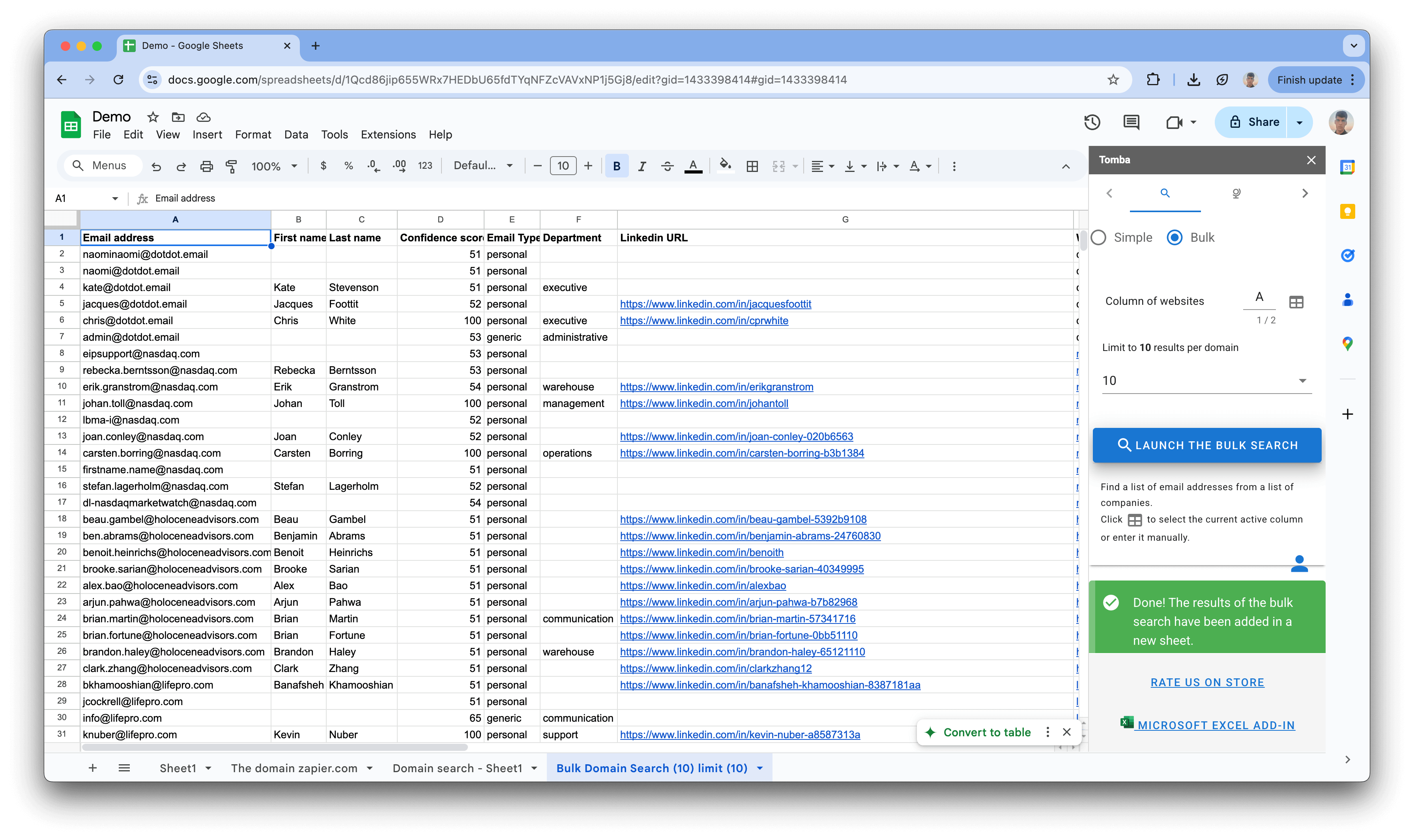Open Google Keep side panel icon

point(1347,212)
